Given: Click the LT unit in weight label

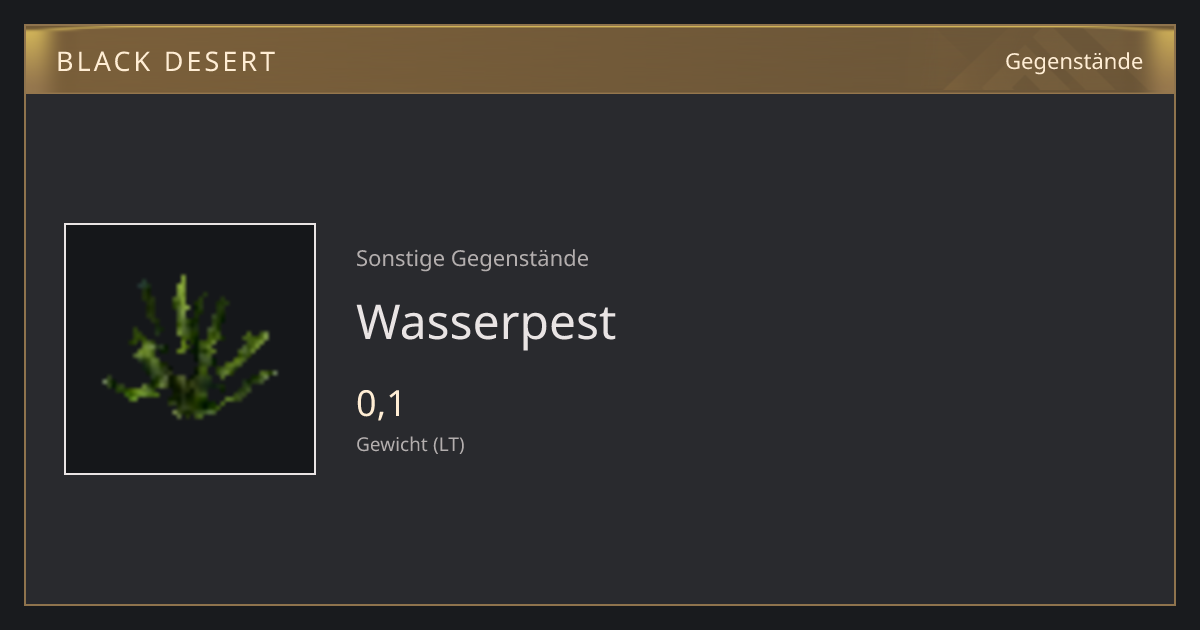Looking at the screenshot, I should [x=448, y=444].
